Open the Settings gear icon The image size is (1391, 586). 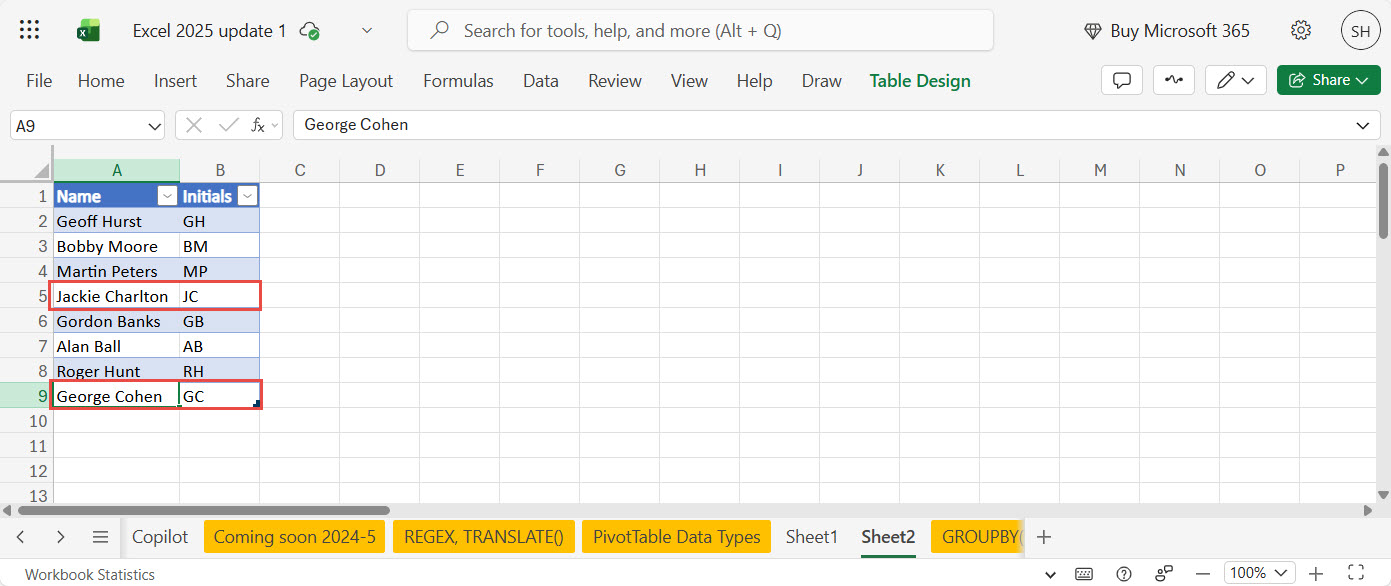pos(1300,31)
